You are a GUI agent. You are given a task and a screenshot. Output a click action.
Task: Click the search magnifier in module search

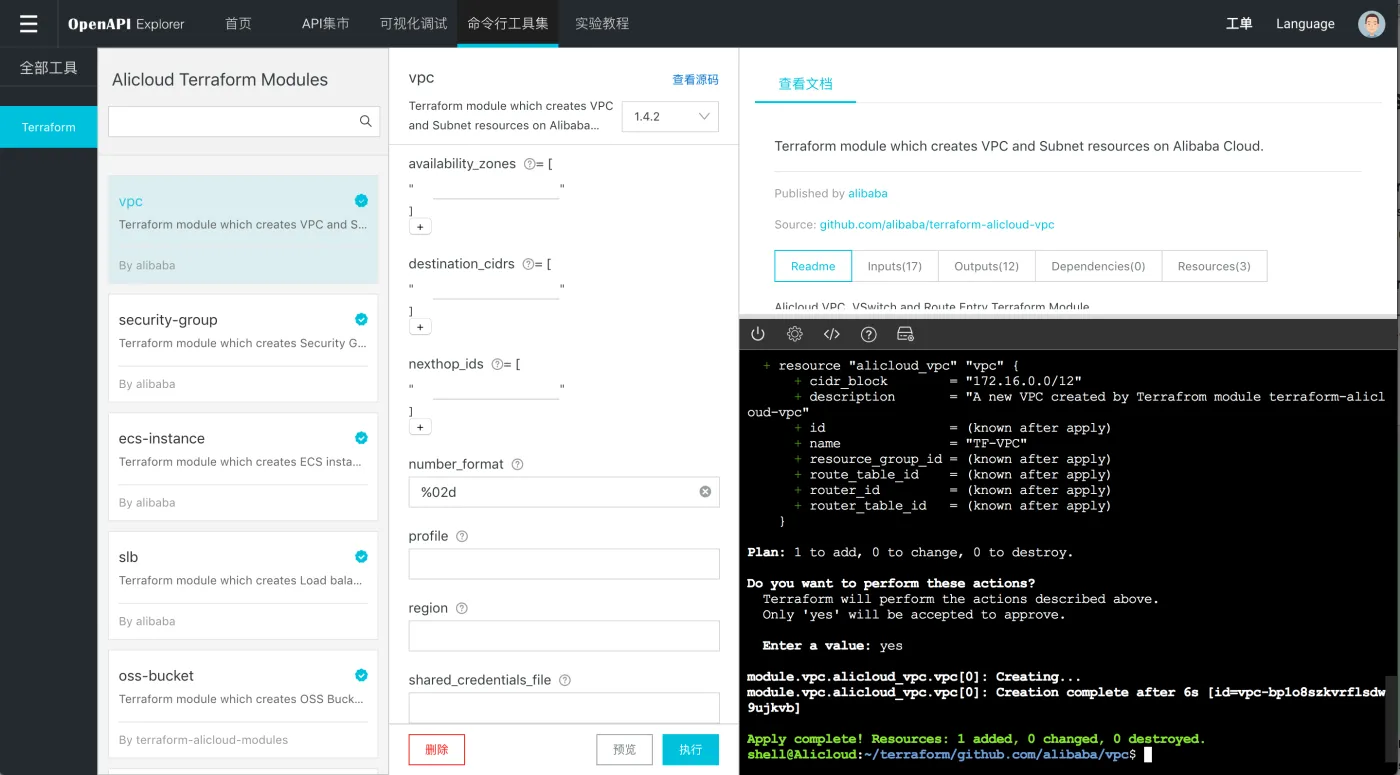366,121
